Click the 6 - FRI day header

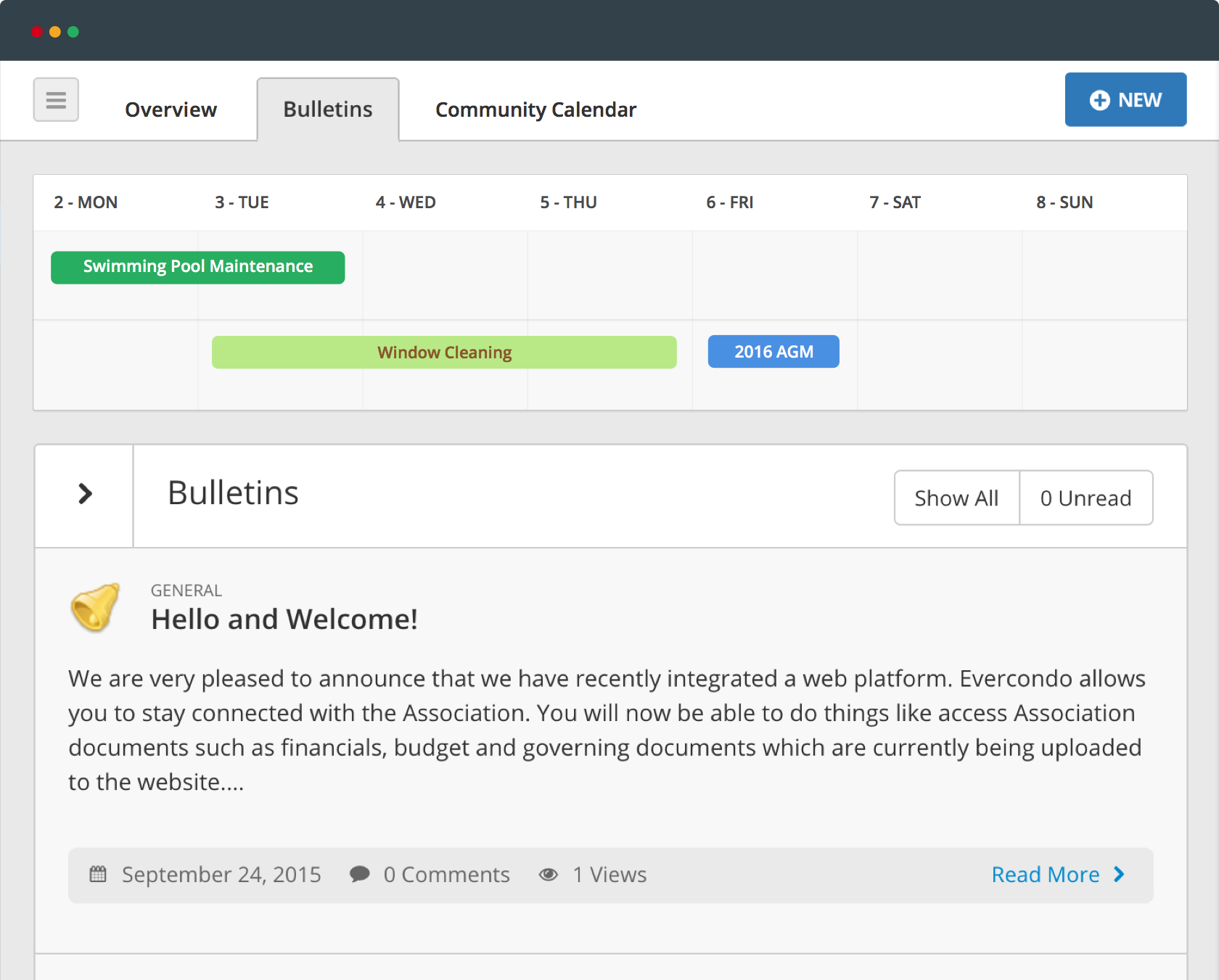pyautogui.click(x=730, y=202)
